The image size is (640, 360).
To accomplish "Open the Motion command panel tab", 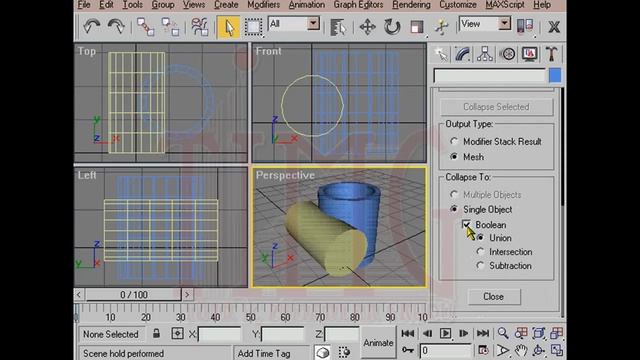I will pyautogui.click(x=507, y=54).
